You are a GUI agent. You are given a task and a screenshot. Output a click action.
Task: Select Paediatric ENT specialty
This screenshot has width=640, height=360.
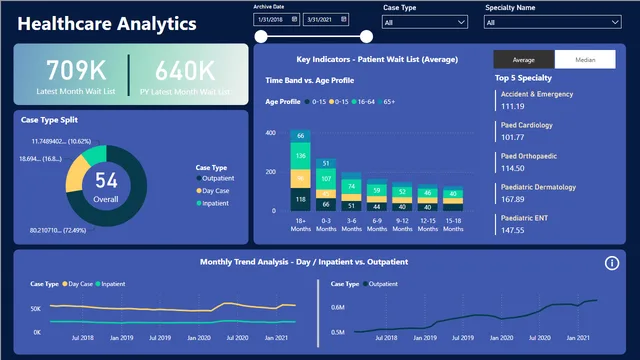524,218
